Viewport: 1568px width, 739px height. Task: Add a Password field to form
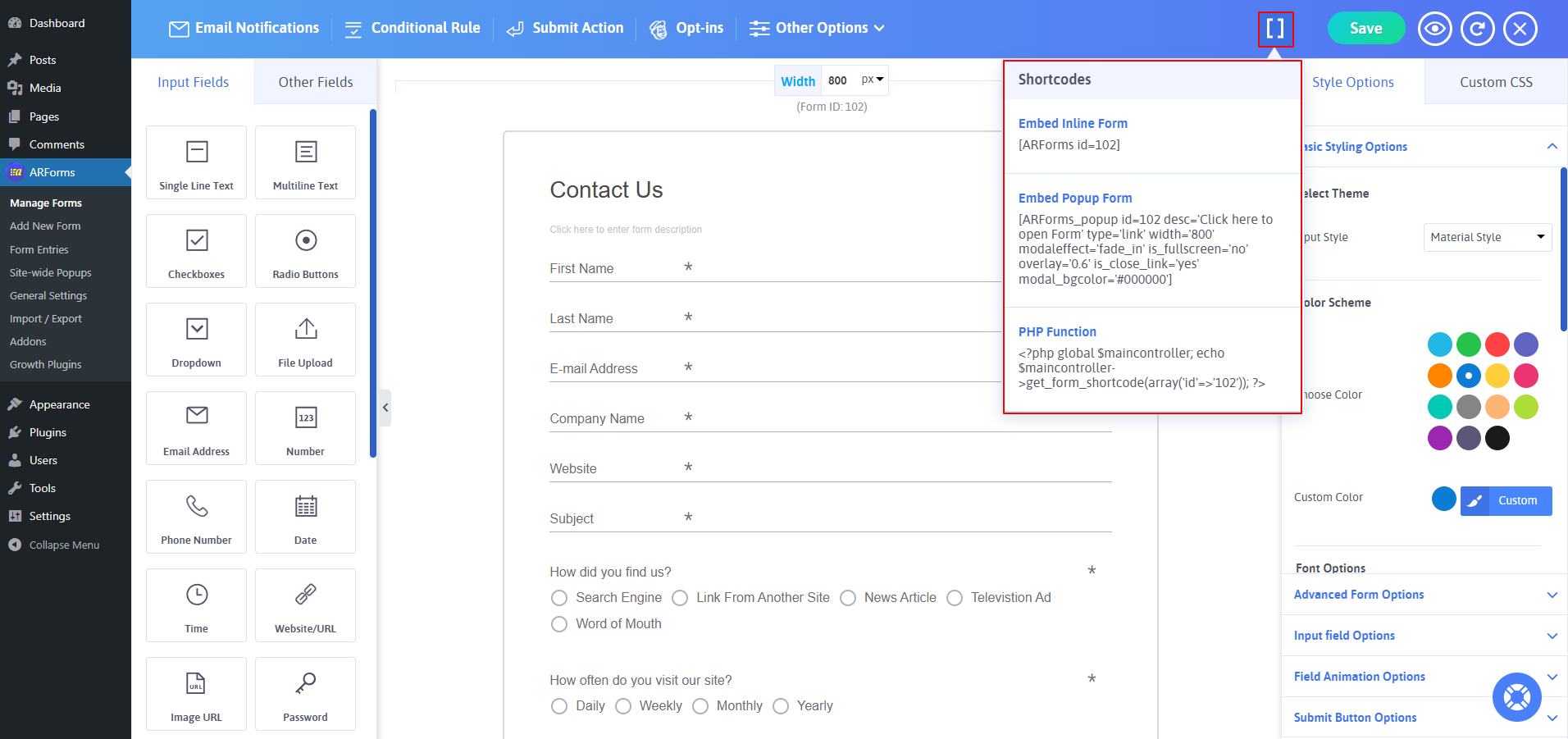(x=305, y=694)
